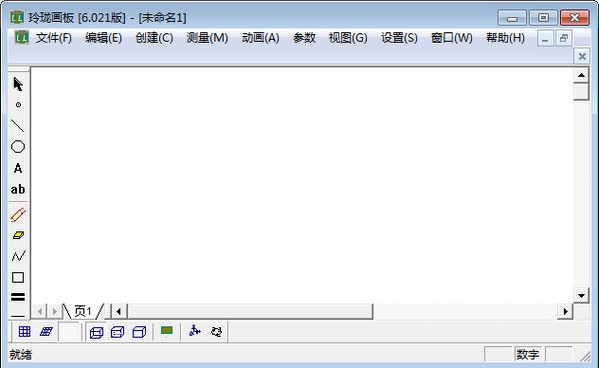Select the arrow selection tool
This screenshot has height=368, width=599.
(x=18, y=84)
